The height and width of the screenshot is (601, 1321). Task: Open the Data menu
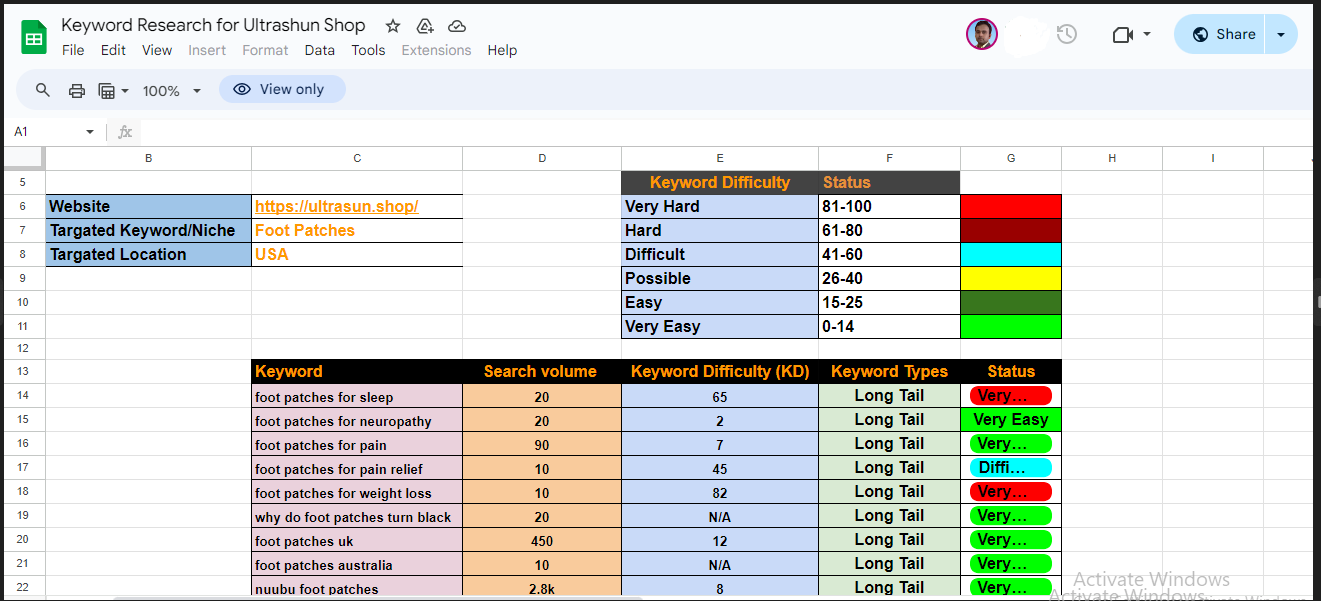[x=320, y=50]
